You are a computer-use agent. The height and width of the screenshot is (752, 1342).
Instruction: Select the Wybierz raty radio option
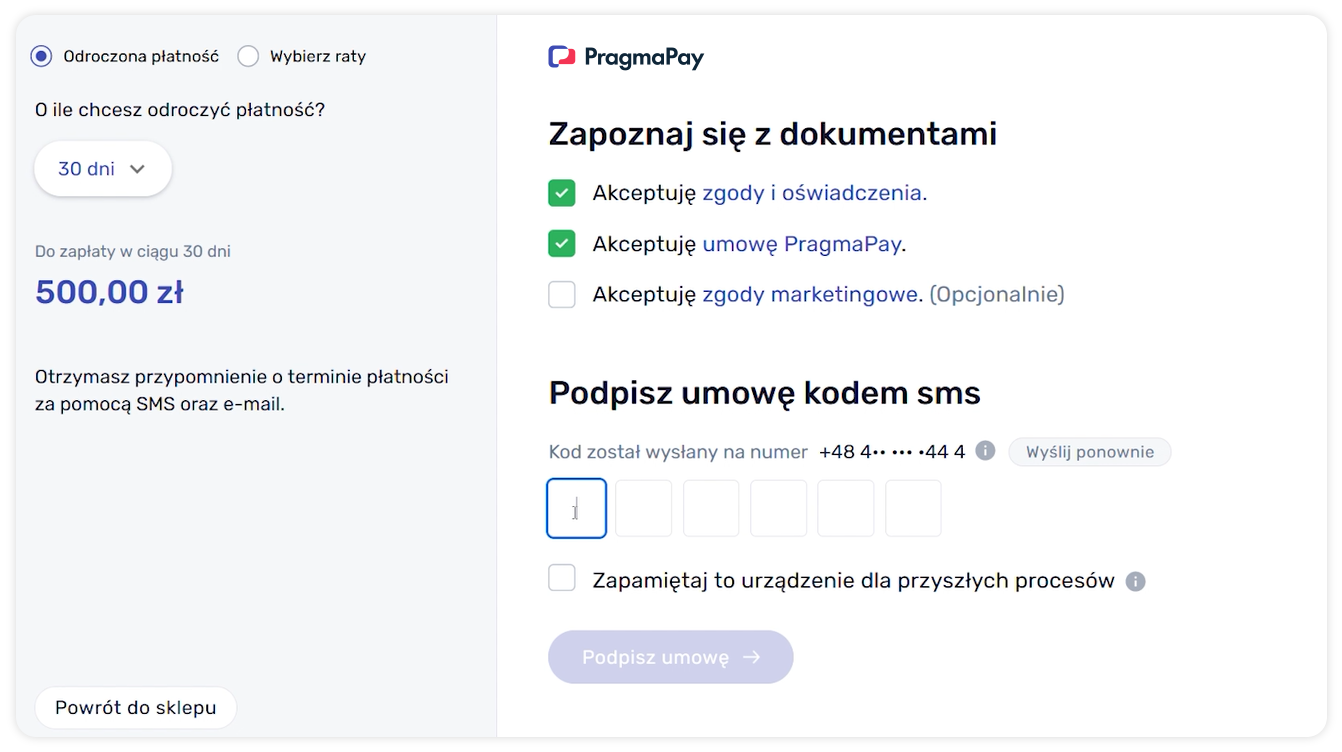tap(248, 56)
